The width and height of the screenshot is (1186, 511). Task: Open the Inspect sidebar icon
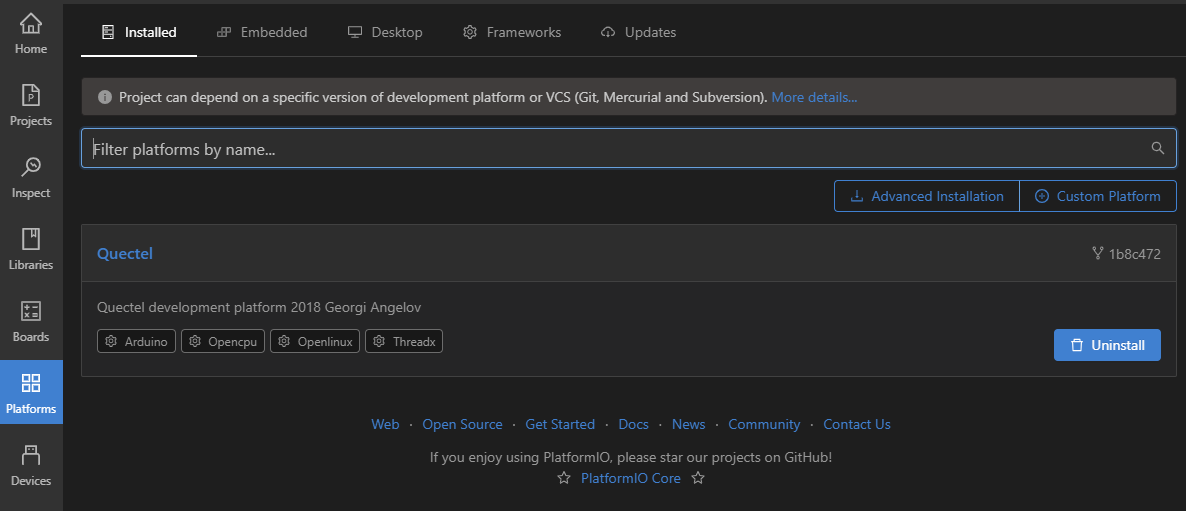click(x=31, y=177)
